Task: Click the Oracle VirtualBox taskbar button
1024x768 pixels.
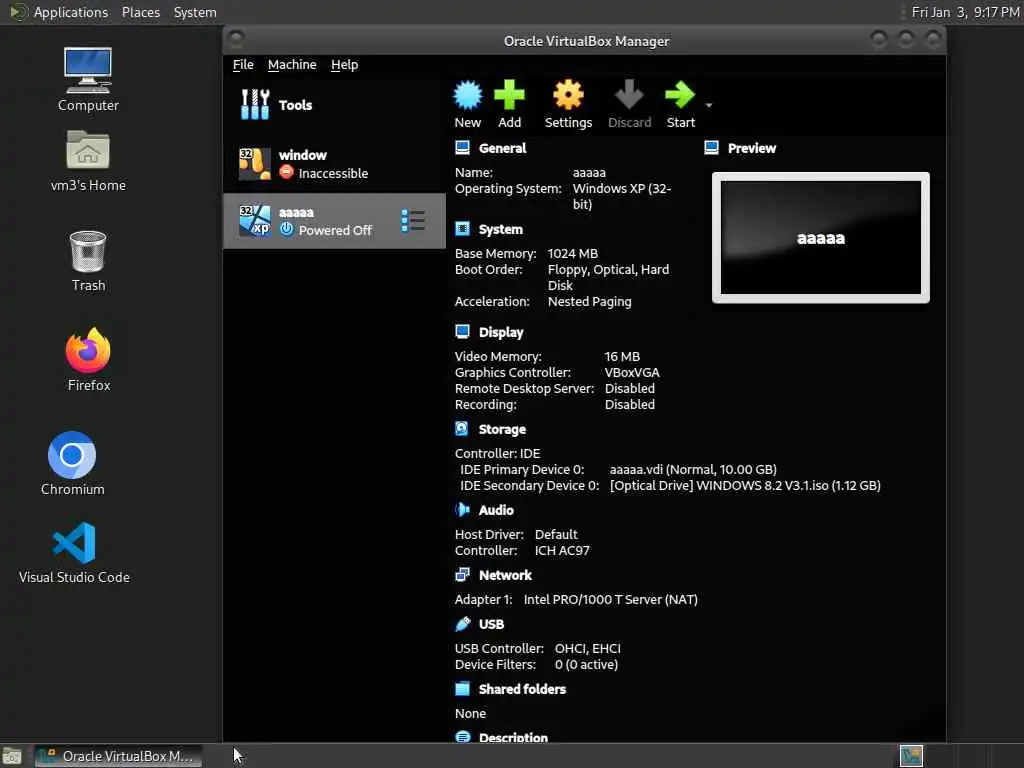Action: click(118, 756)
